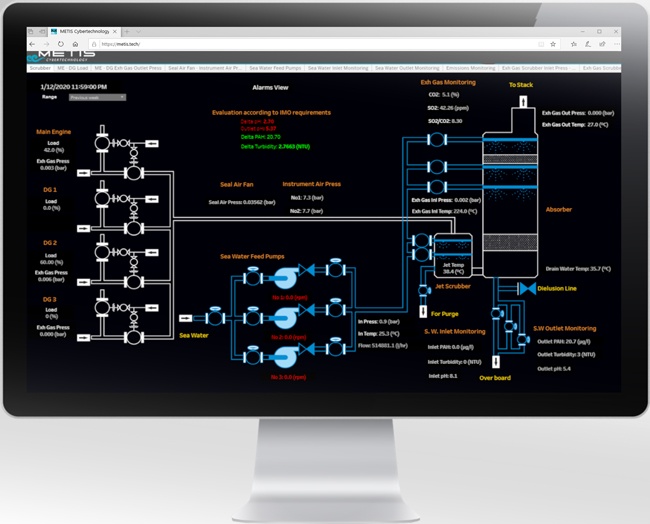The image size is (650, 524).
Task: Click the add notes pen icon
Action: click(x=588, y=44)
